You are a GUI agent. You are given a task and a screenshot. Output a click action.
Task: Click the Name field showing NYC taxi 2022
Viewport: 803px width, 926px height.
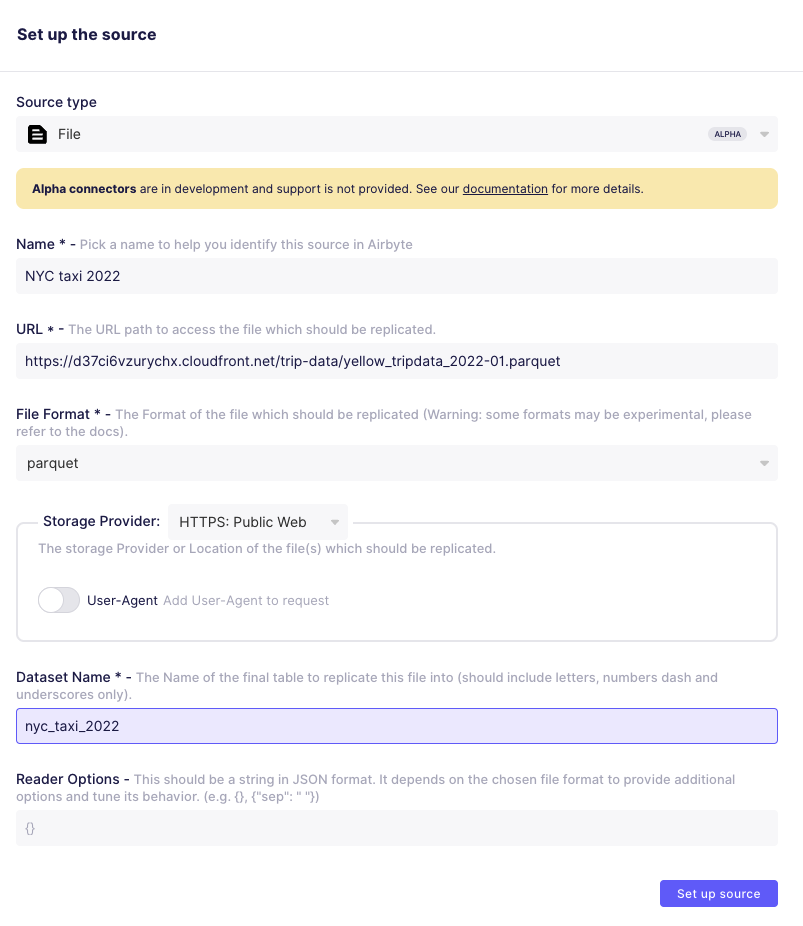[396, 275]
